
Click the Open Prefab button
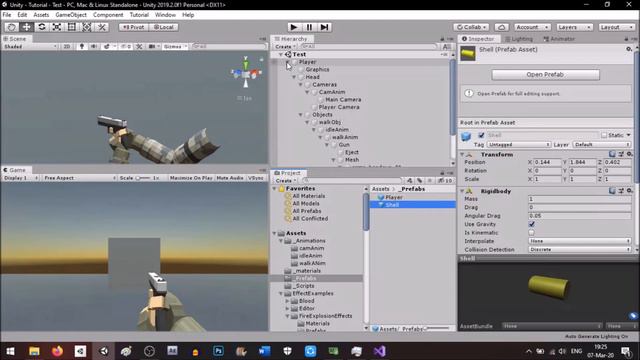(545, 74)
